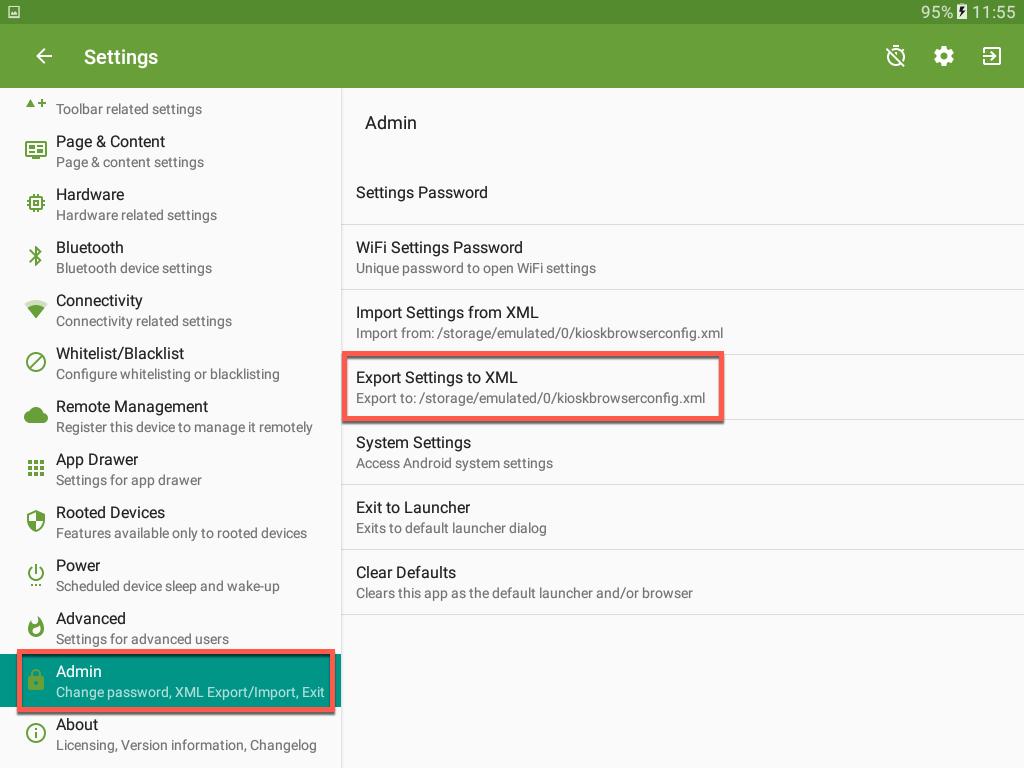
Task: Click the Hardware chip icon
Action: pos(36,203)
